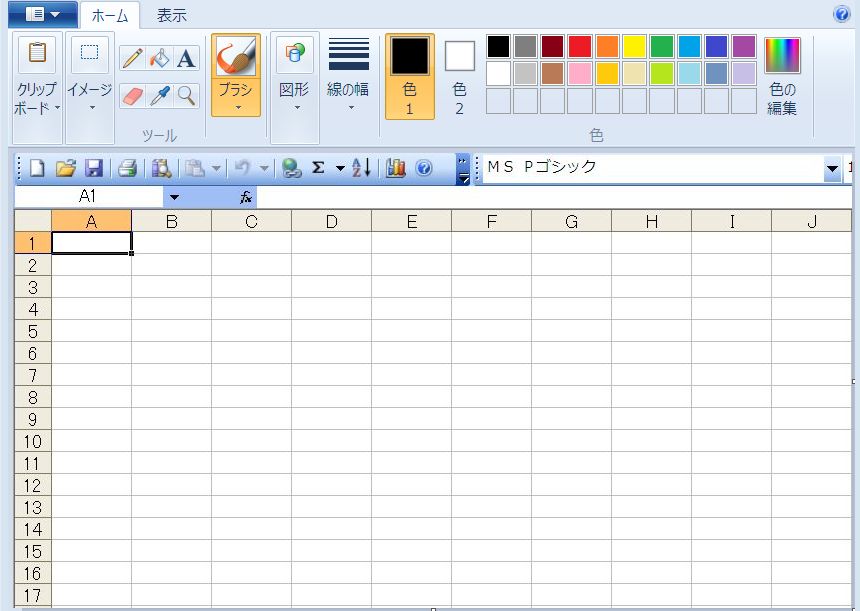Switch to the 表示 tab

tap(171, 15)
